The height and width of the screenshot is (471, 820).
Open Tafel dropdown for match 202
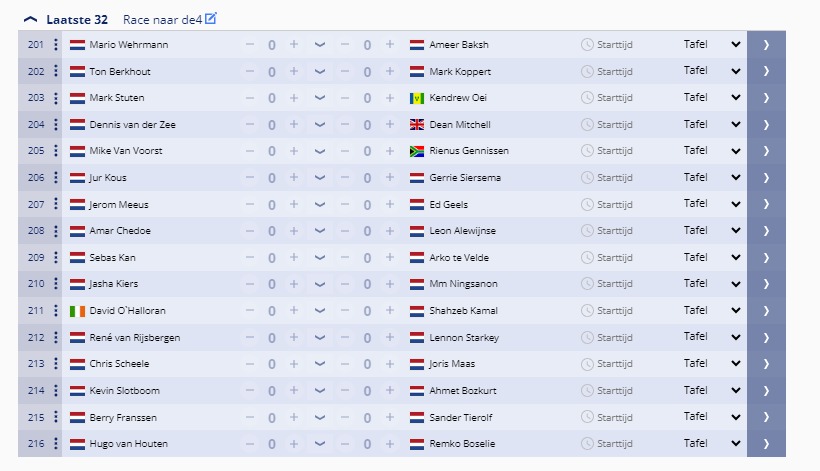[x=736, y=71]
